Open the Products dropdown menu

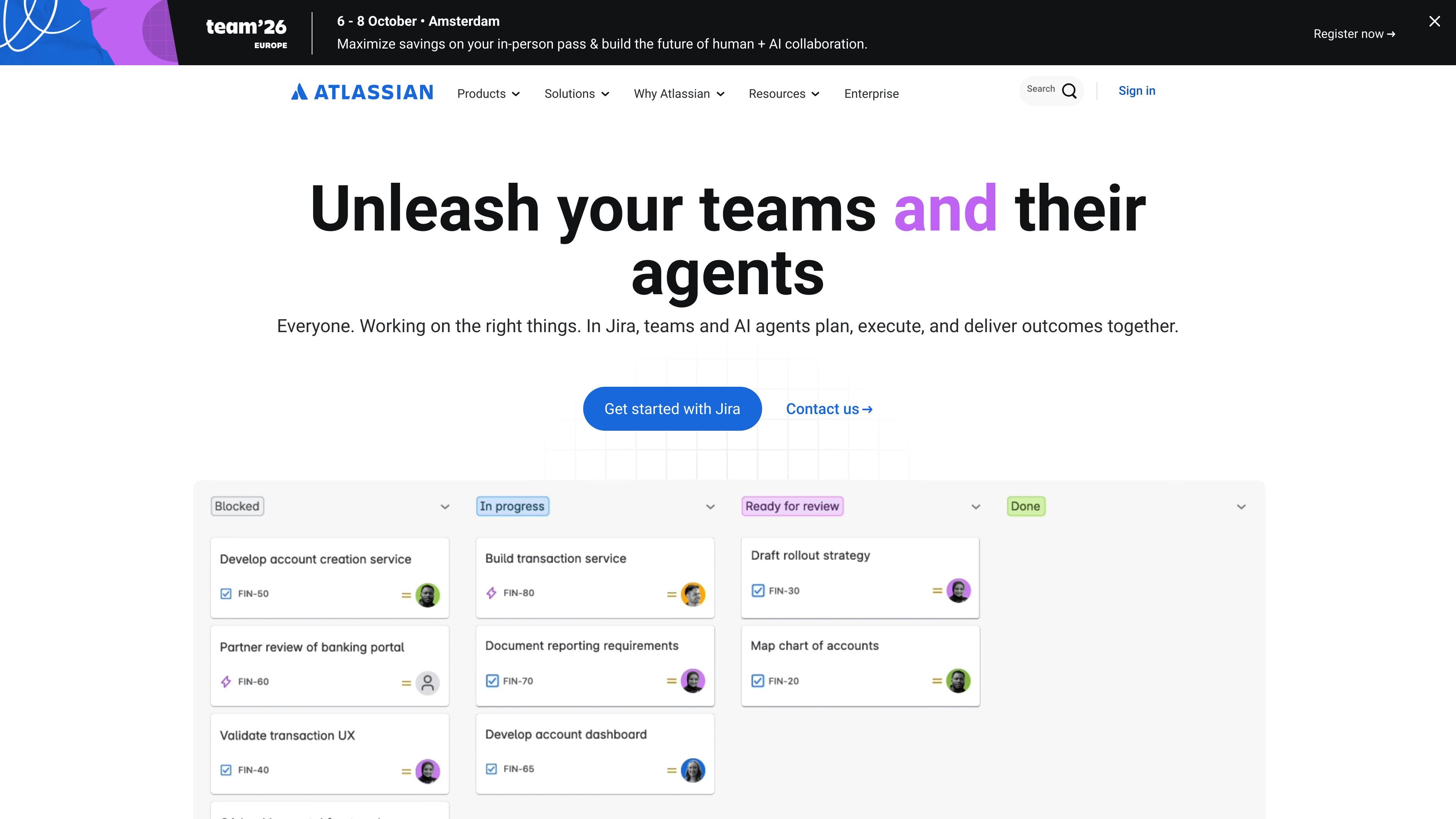[x=488, y=94]
